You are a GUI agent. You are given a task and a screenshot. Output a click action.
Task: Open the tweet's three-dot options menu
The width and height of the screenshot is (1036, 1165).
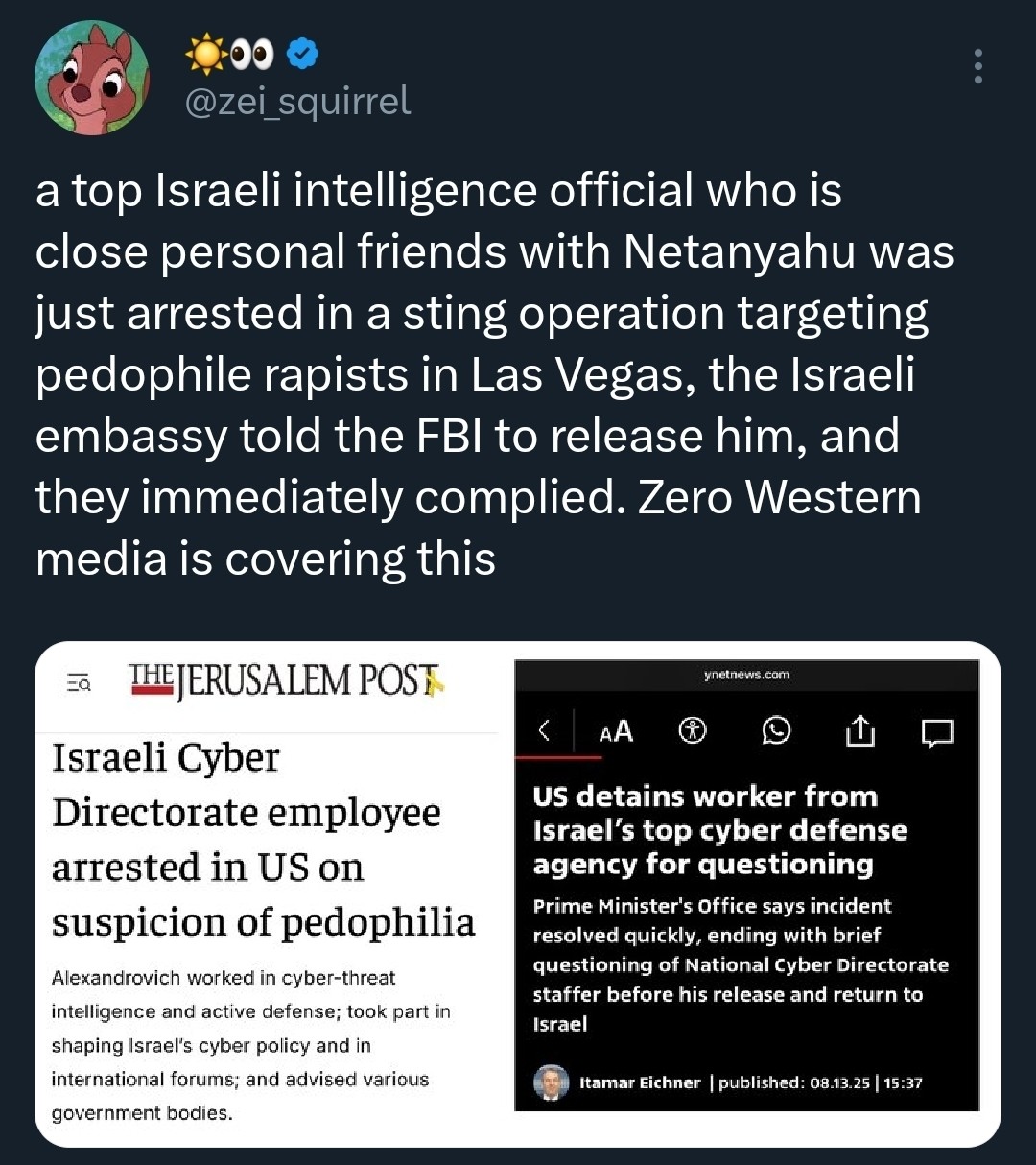coord(978,65)
